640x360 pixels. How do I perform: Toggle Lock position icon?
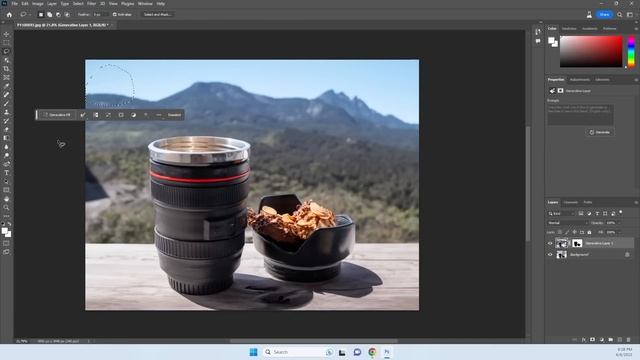pyautogui.click(x=574, y=232)
